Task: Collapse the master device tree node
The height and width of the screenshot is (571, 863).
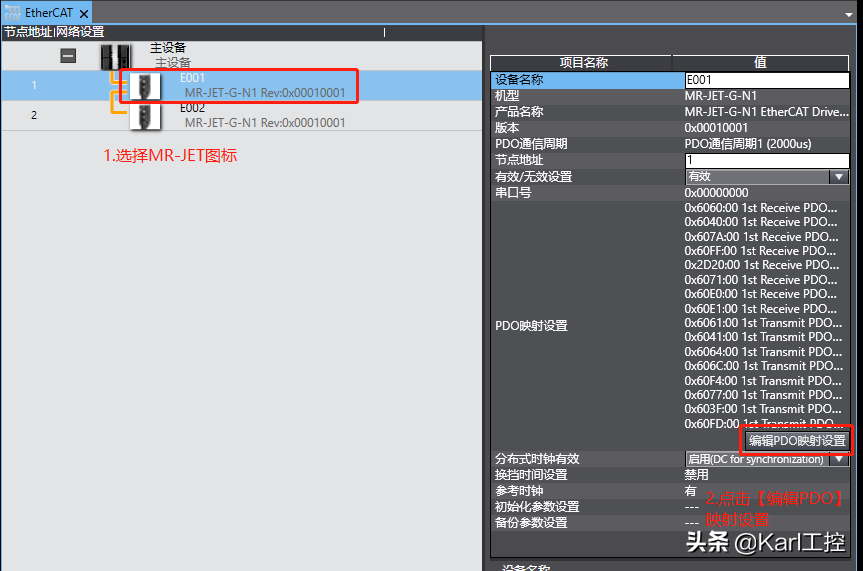Action: point(68,56)
